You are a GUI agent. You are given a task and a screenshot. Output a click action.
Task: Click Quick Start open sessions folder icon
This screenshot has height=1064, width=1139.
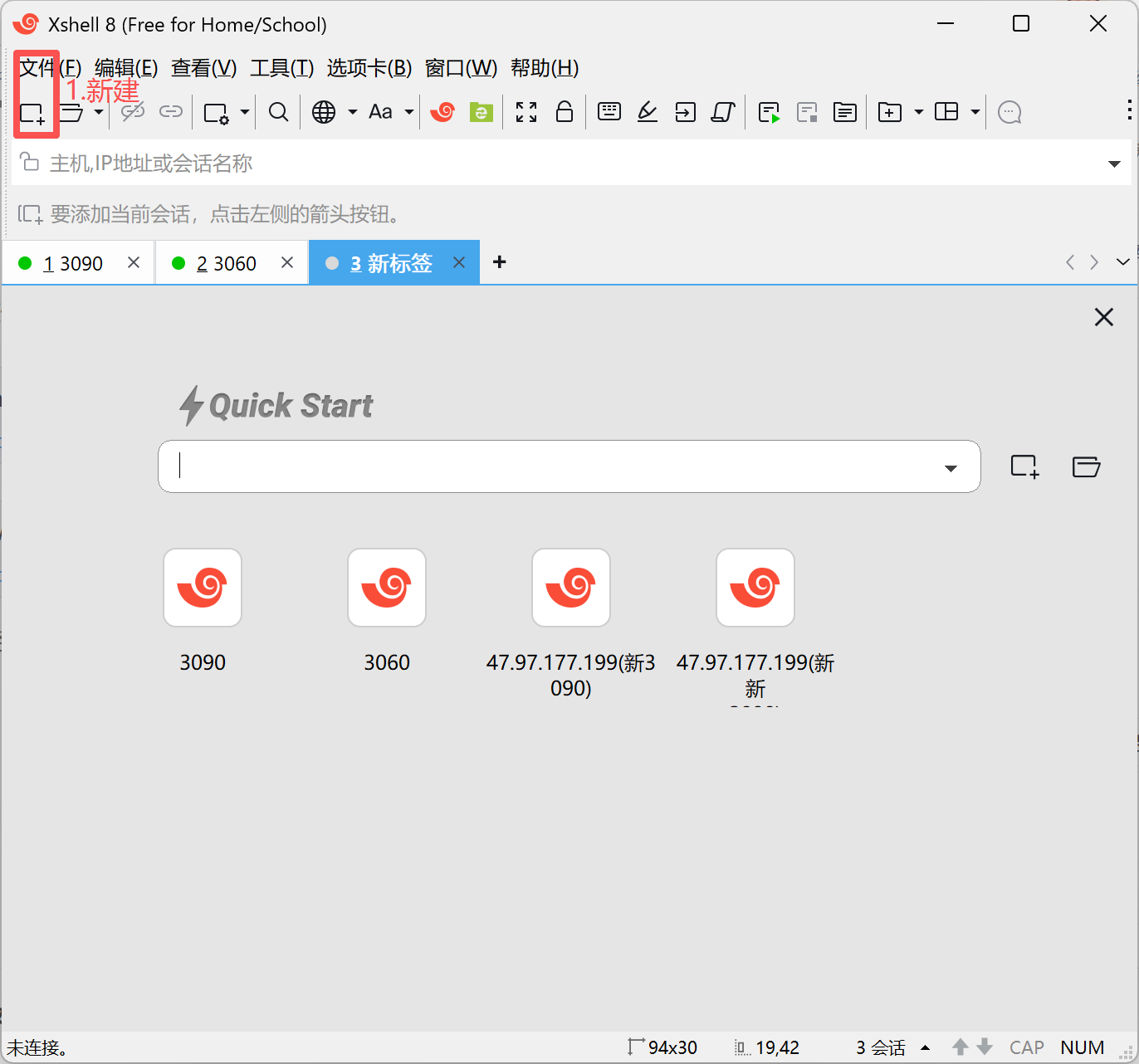pos(1086,466)
